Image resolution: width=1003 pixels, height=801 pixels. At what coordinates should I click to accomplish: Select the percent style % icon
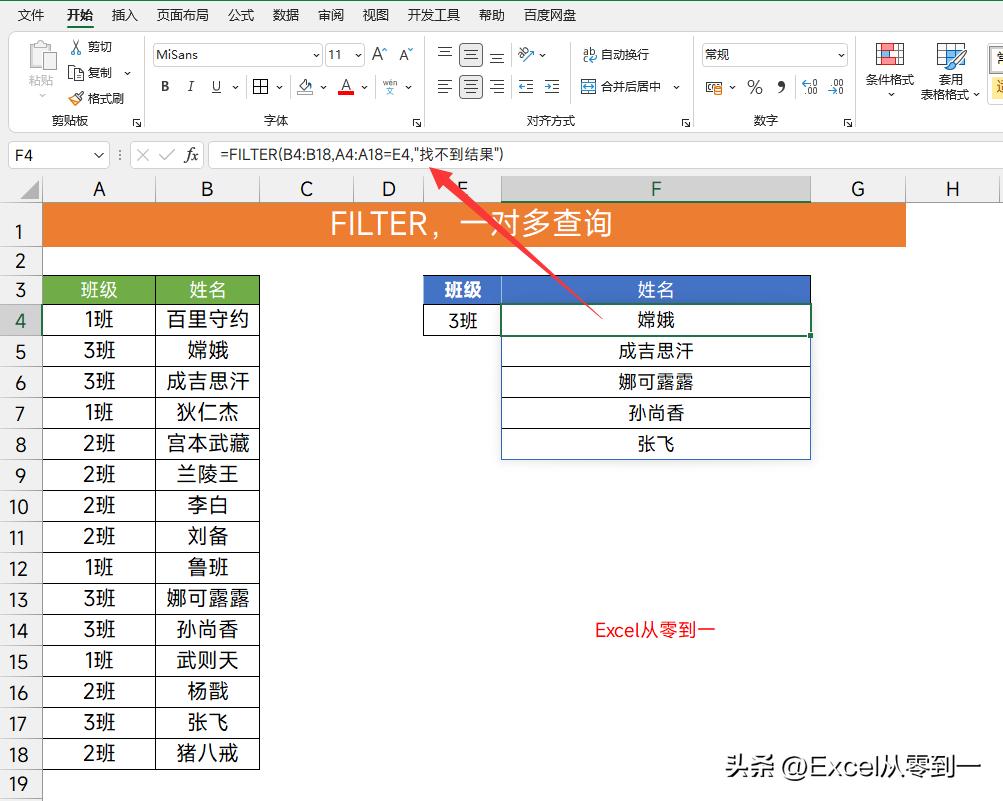(x=754, y=88)
